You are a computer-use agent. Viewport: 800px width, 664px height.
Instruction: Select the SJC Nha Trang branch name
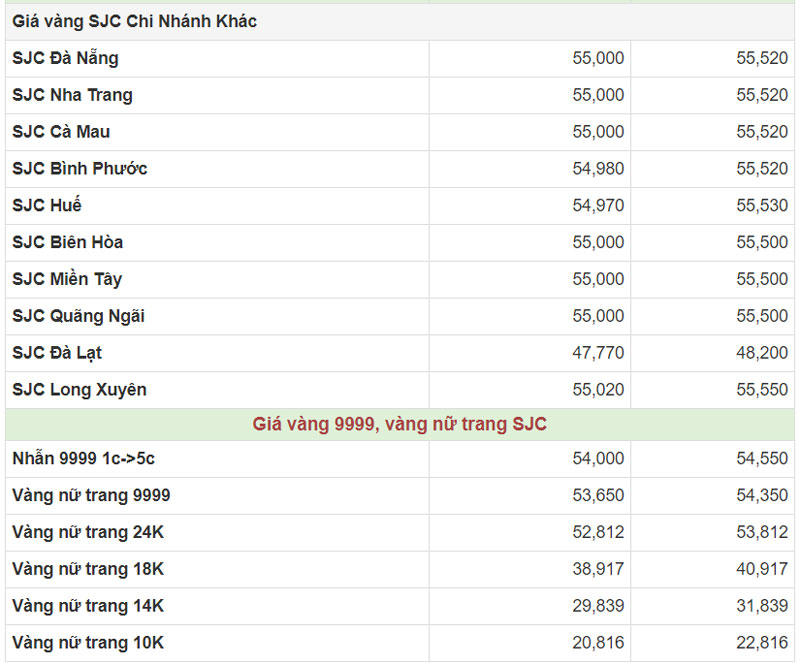click(72, 95)
